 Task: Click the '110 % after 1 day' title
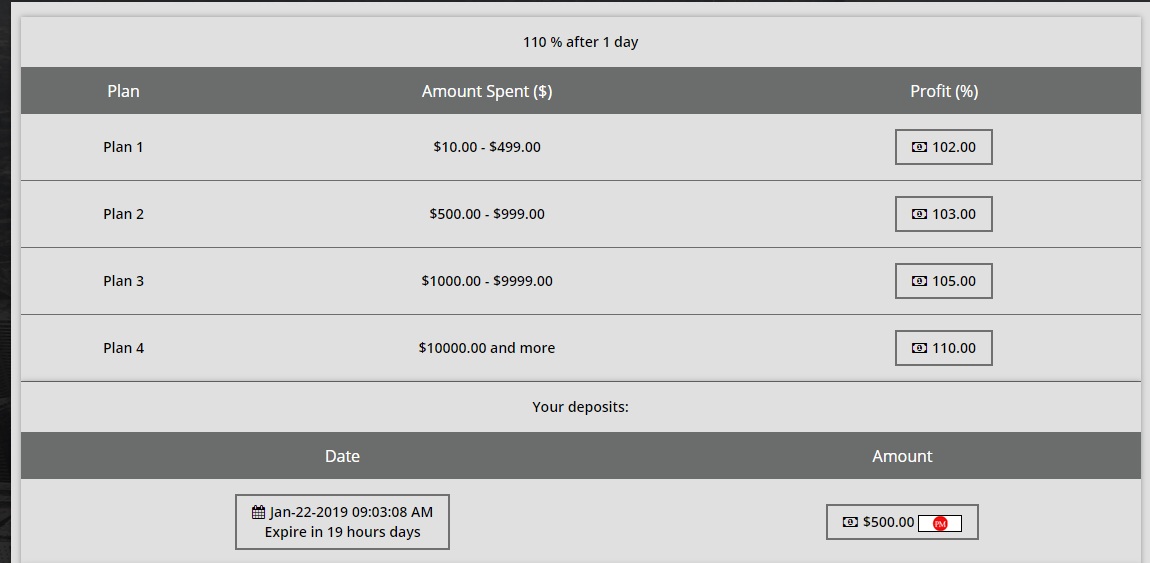pyautogui.click(x=580, y=42)
